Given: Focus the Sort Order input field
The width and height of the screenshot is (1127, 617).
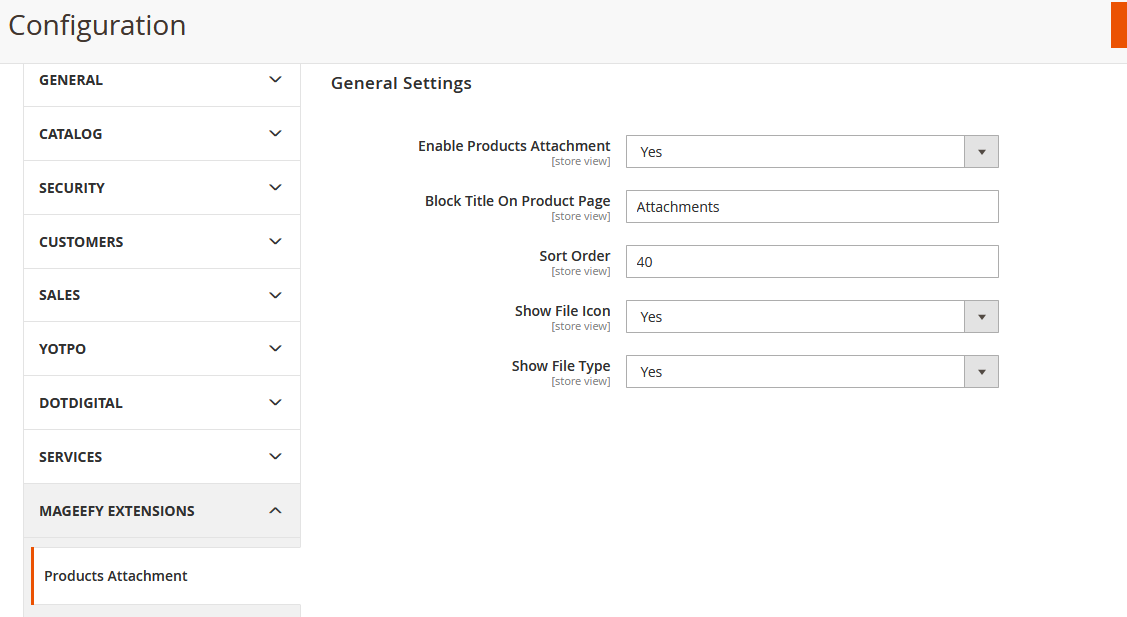Looking at the screenshot, I should point(811,262).
